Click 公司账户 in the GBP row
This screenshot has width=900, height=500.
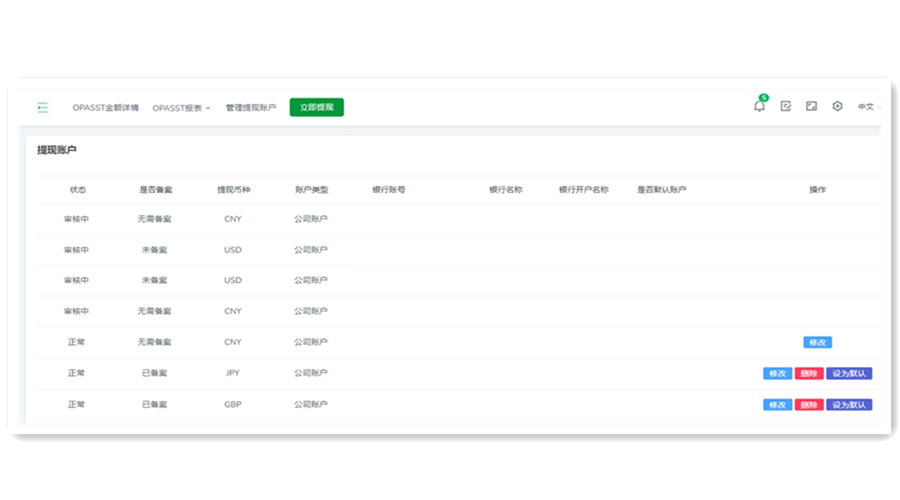[x=311, y=404]
